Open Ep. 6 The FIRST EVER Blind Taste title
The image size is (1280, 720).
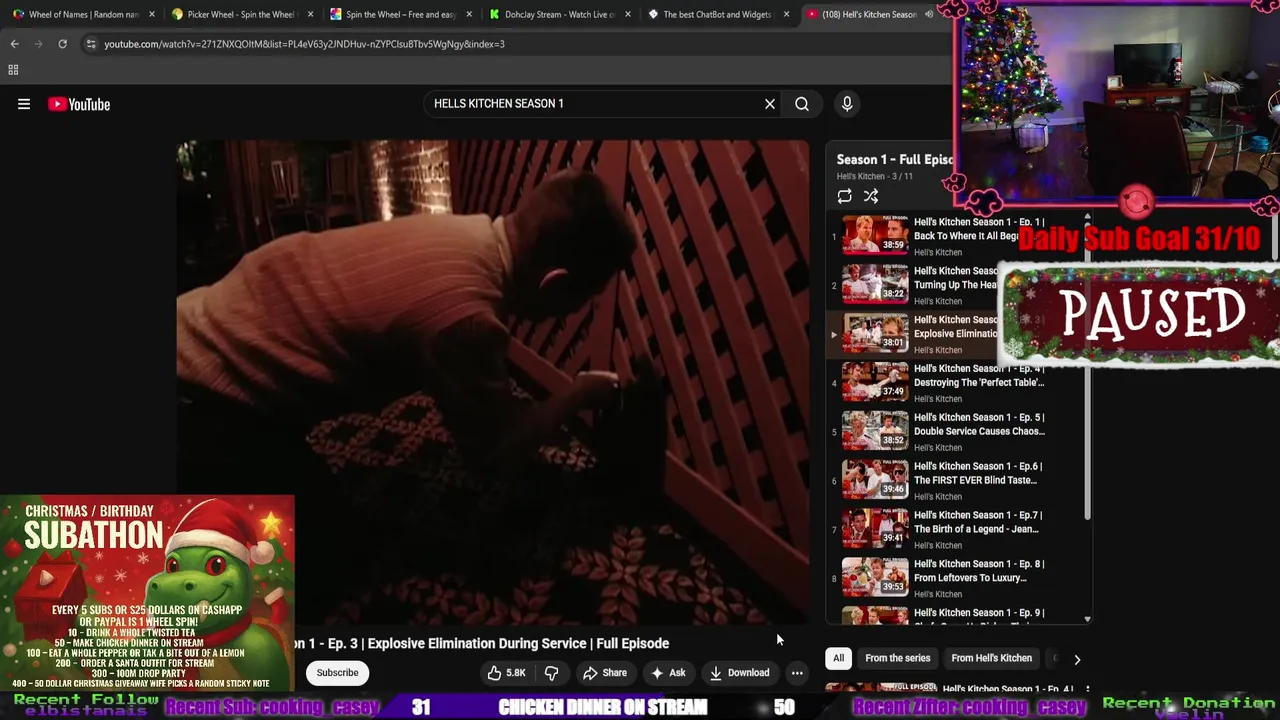pos(978,473)
